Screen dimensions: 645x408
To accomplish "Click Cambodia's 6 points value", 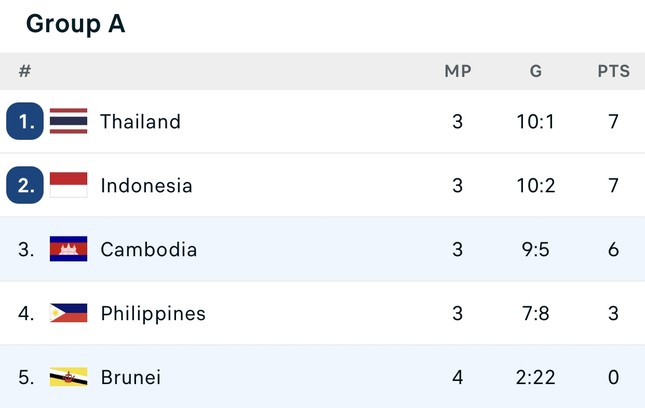I will pyautogui.click(x=613, y=250).
